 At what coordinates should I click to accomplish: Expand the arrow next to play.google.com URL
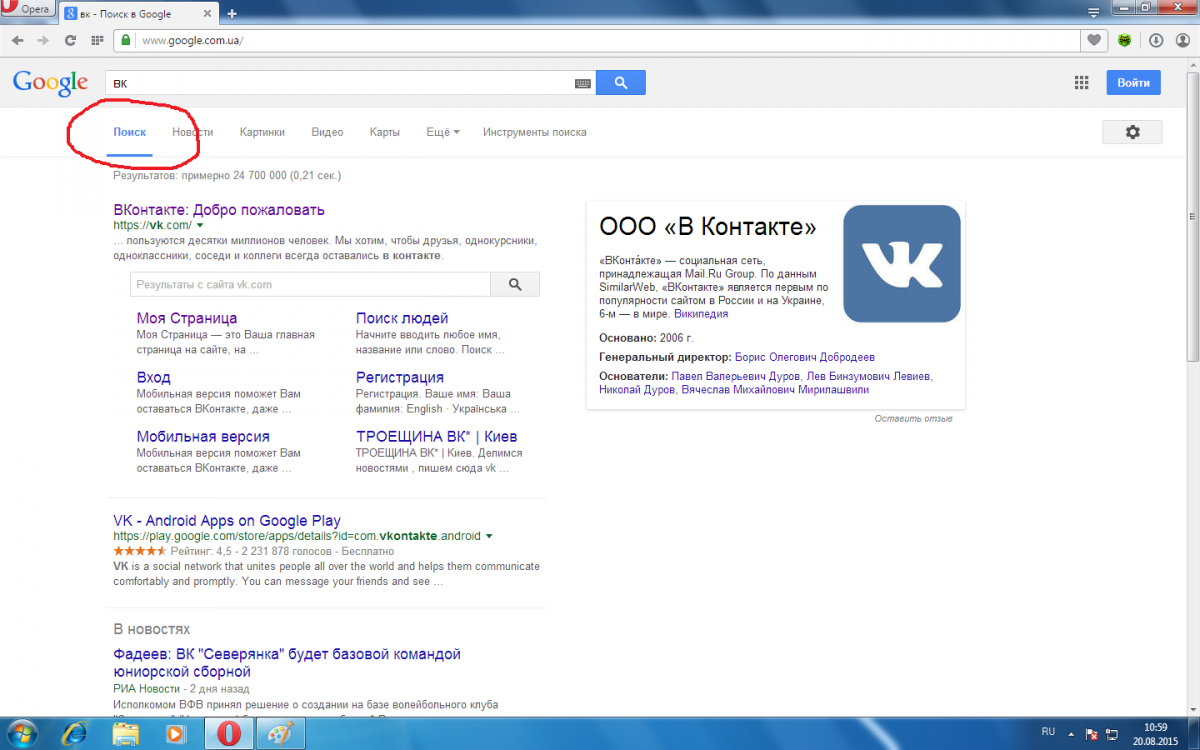(489, 536)
